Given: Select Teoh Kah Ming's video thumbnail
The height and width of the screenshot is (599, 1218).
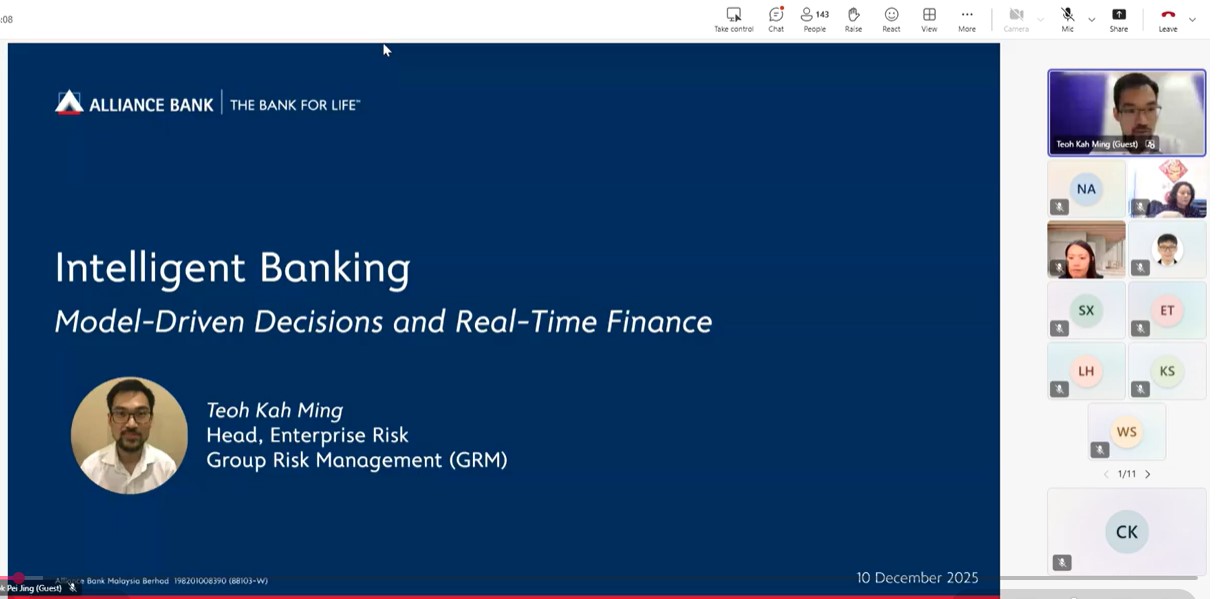Looking at the screenshot, I should 1126,112.
